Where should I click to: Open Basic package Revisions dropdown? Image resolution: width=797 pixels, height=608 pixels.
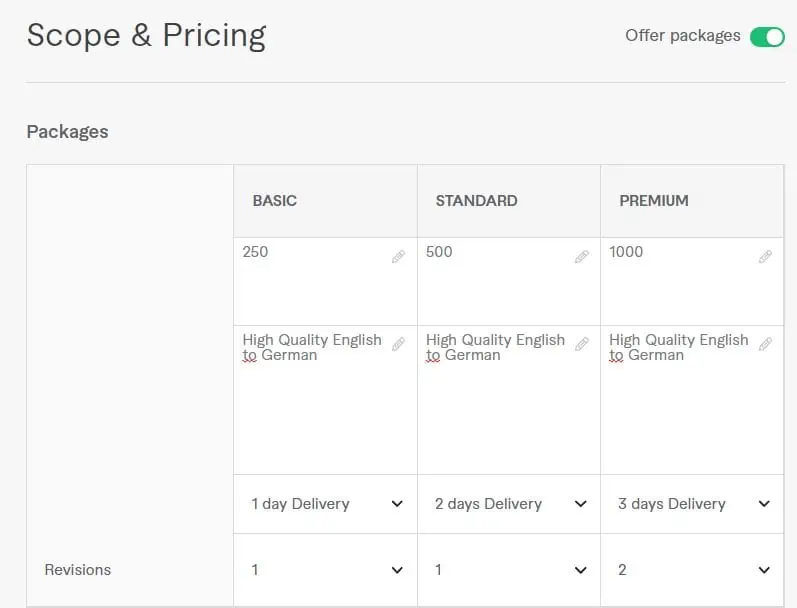[325, 570]
